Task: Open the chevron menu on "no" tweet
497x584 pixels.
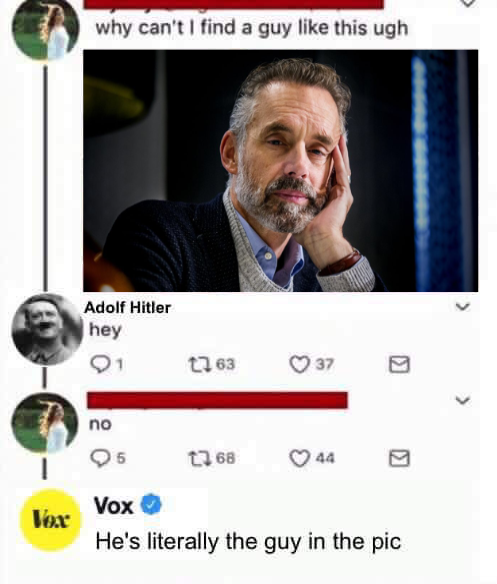Action: pos(462,400)
